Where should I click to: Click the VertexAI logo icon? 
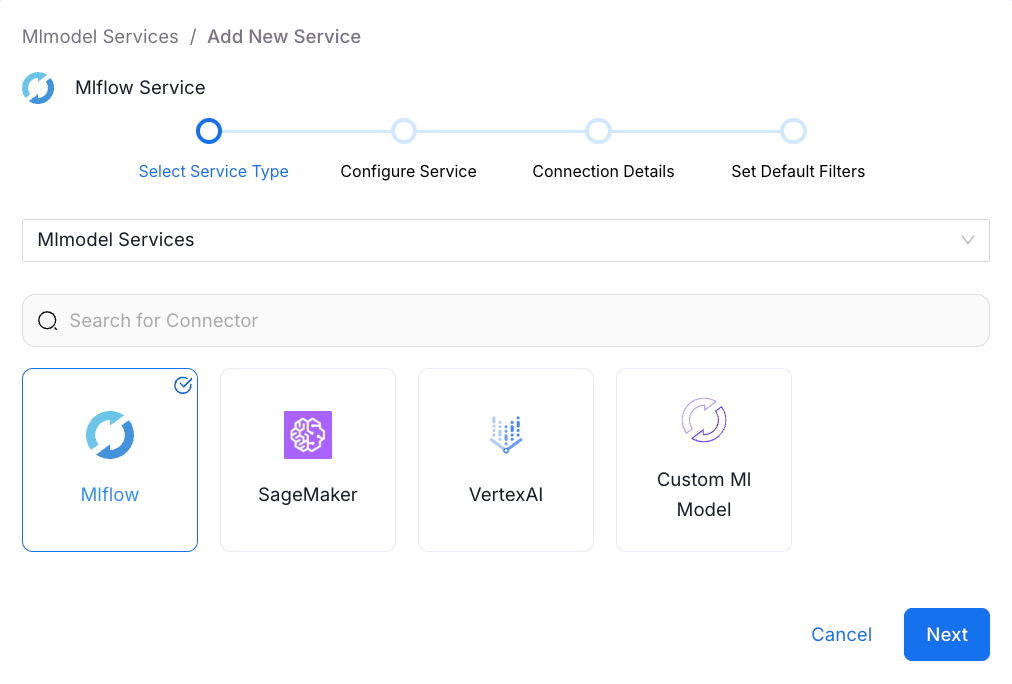coord(506,435)
